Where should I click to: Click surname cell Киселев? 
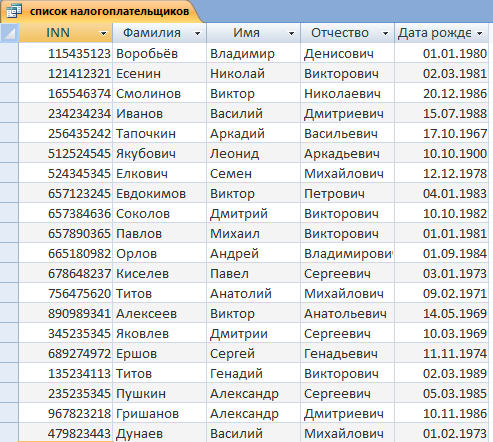coord(160,273)
